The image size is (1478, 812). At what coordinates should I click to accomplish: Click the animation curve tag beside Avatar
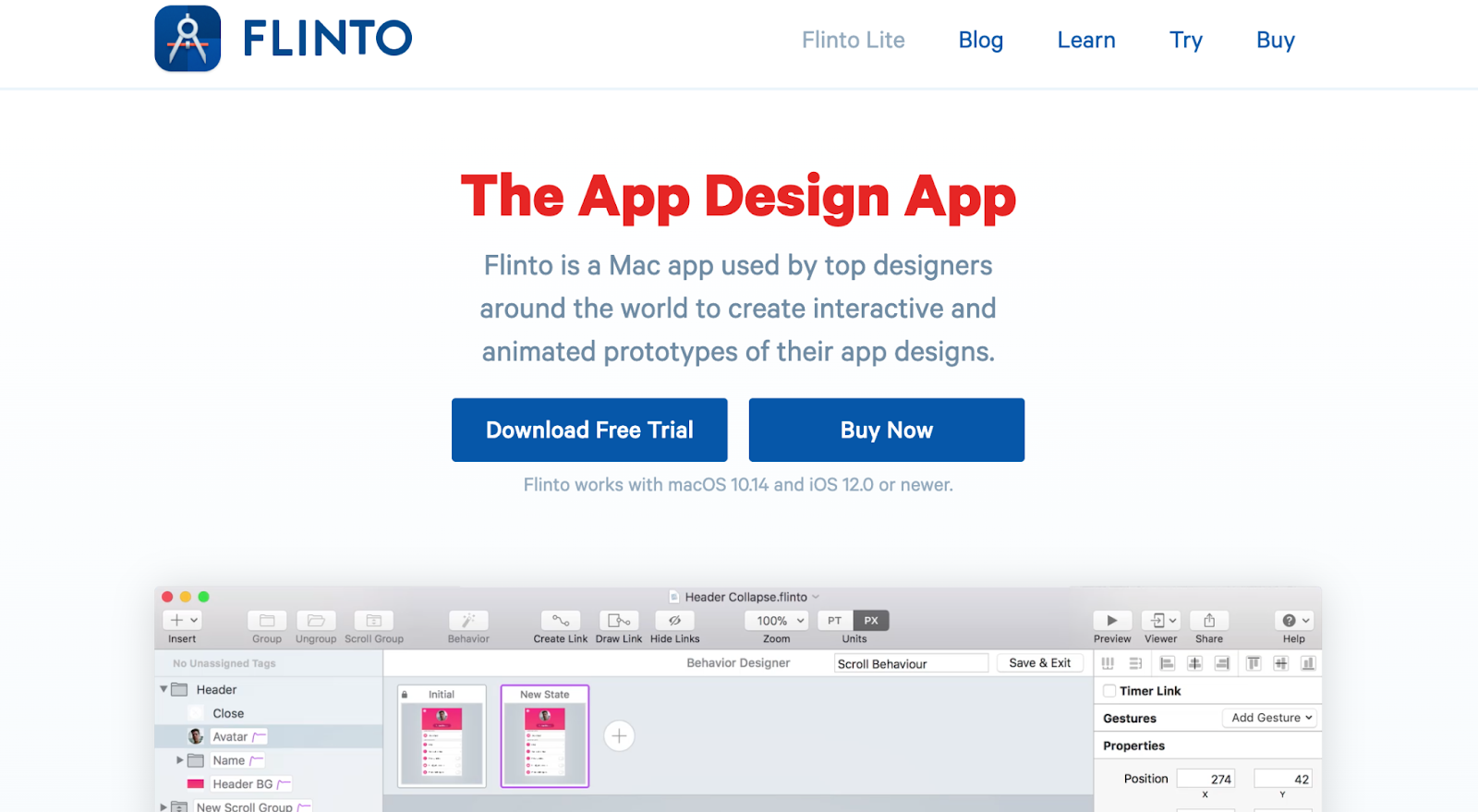click(260, 736)
